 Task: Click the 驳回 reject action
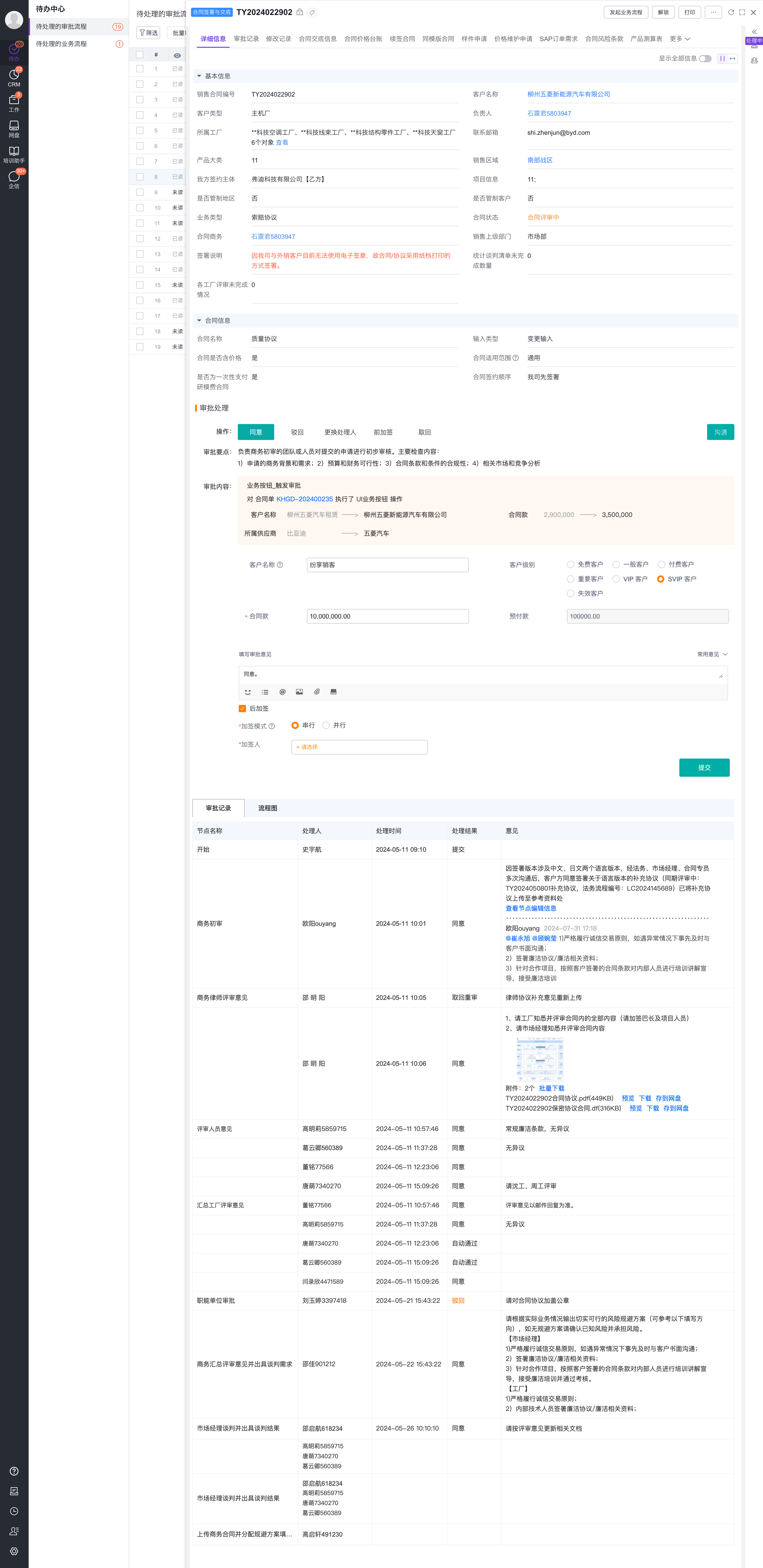[297, 432]
